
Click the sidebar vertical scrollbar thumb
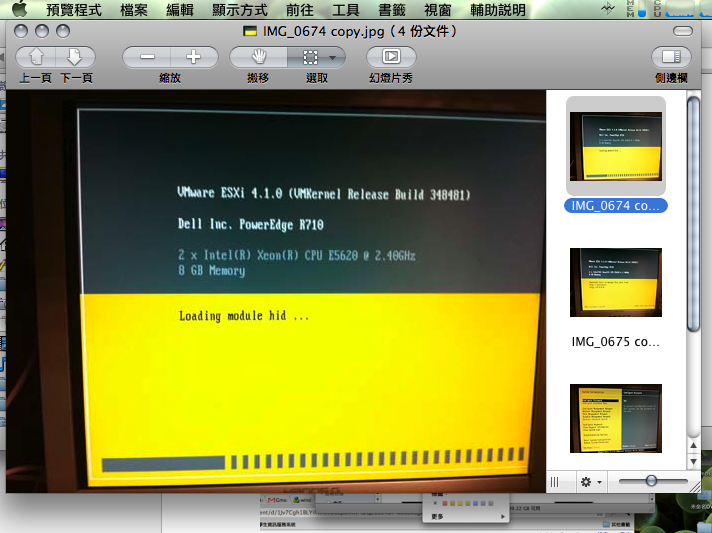693,214
